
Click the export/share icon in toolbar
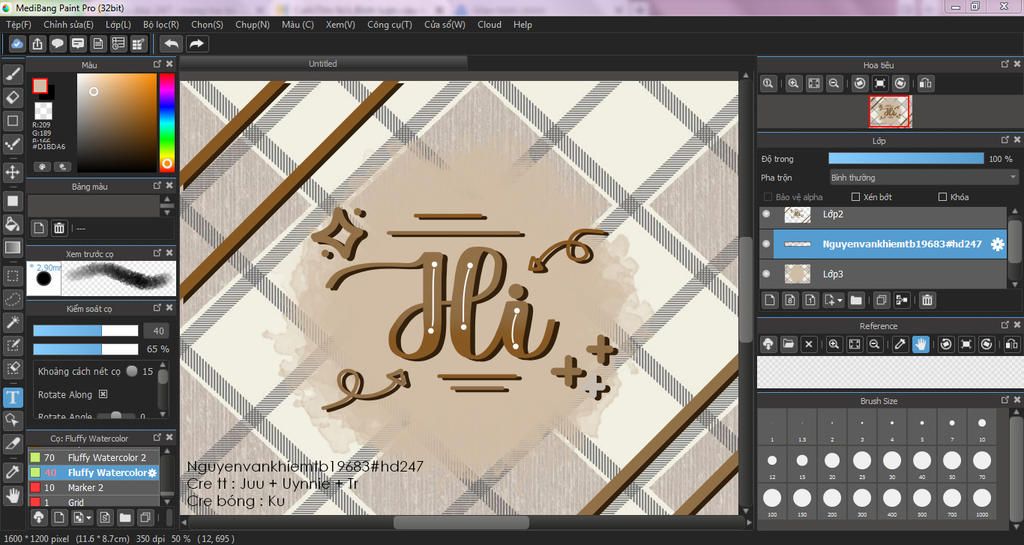click(x=37, y=44)
